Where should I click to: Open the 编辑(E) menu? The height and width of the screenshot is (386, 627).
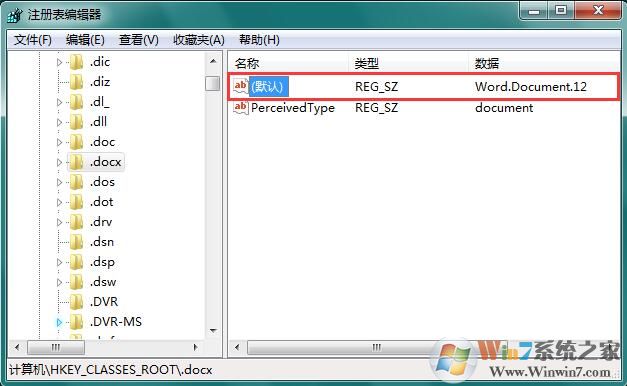point(85,40)
